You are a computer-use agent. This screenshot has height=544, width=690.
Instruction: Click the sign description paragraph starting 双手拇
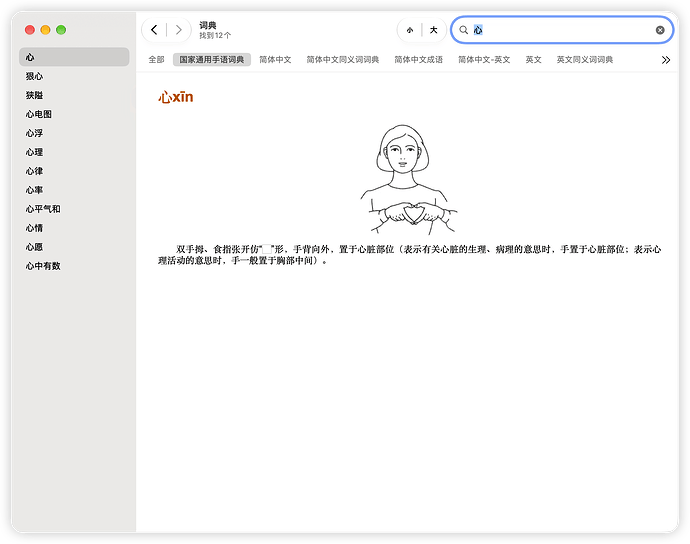[x=409, y=255]
